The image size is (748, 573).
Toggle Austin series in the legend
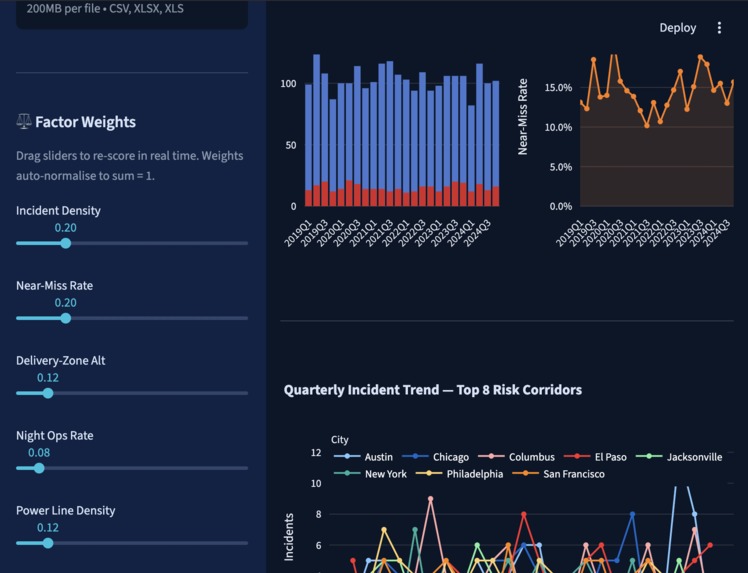(x=364, y=457)
